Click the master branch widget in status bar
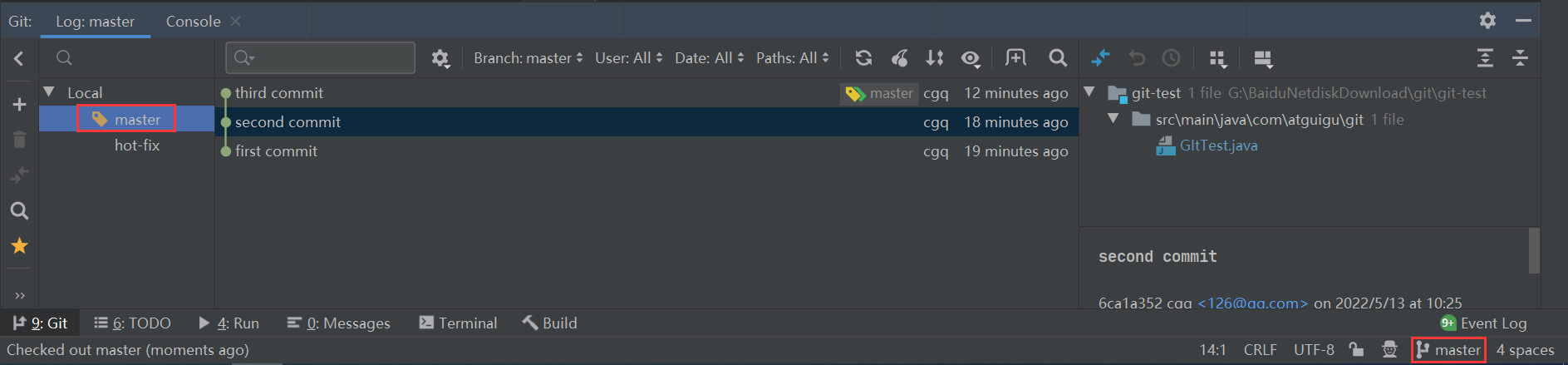This screenshot has width=1568, height=365. [1449, 350]
